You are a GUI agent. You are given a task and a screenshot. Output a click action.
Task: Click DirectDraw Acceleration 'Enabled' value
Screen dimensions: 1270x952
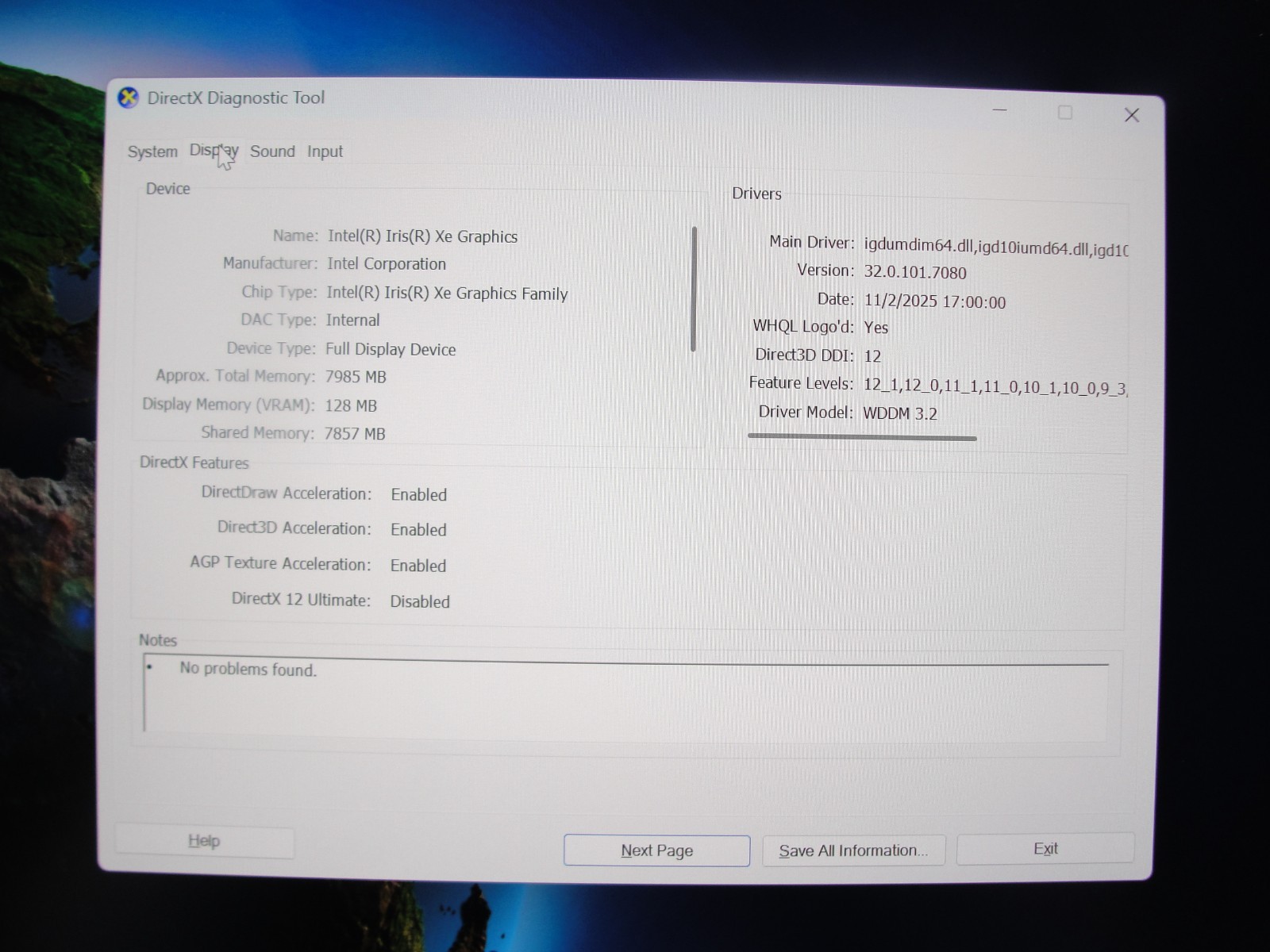coord(418,494)
